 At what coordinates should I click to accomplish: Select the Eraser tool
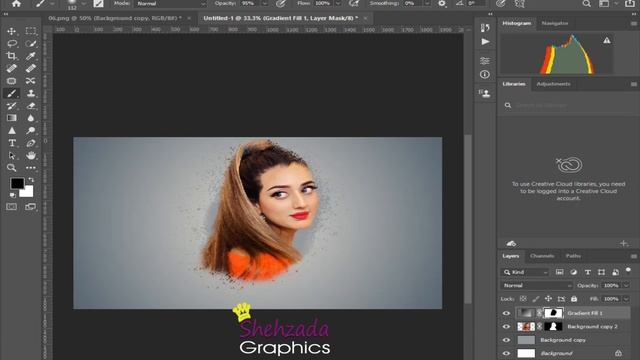click(31, 106)
